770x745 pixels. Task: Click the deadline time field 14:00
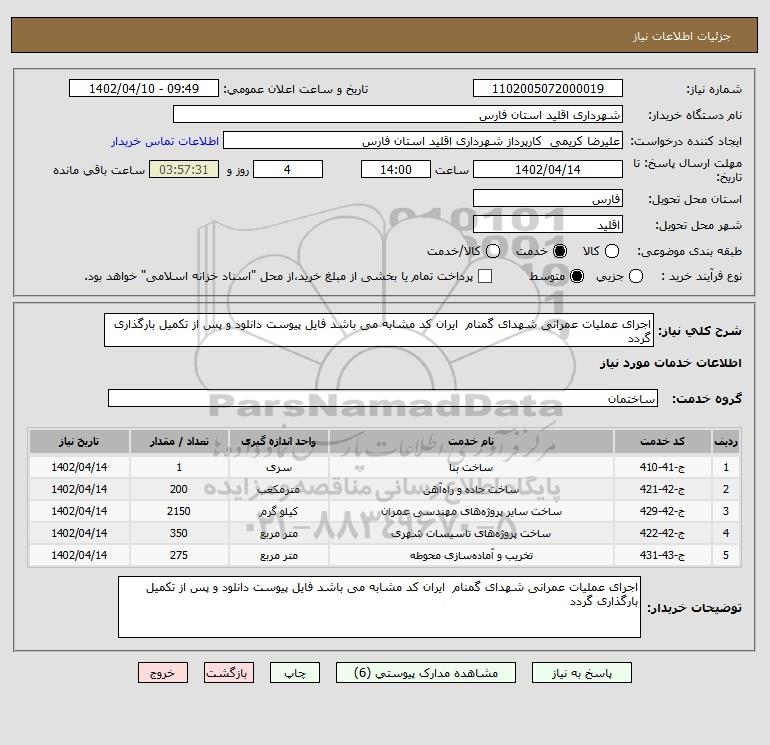click(x=396, y=169)
